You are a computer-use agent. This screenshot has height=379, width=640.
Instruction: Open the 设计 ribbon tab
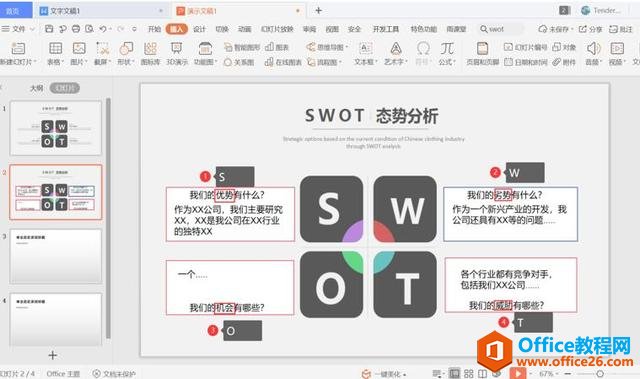click(199, 29)
